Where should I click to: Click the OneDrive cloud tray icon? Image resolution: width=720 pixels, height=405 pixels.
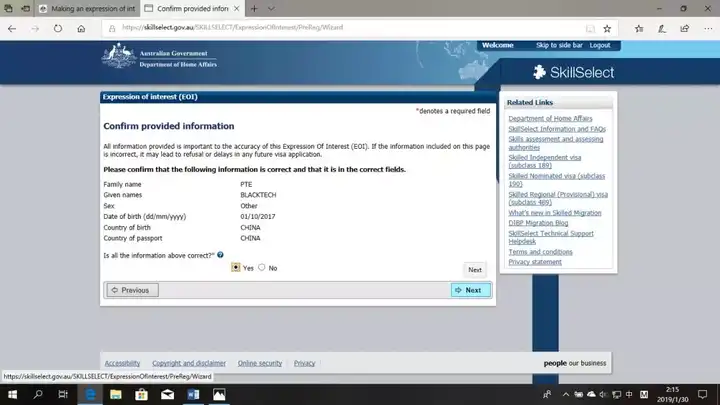coord(591,394)
